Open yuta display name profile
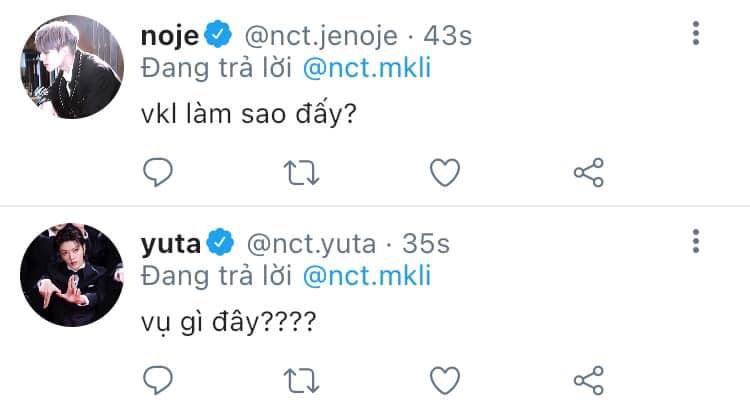This screenshot has height=407, width=750. coord(171,244)
